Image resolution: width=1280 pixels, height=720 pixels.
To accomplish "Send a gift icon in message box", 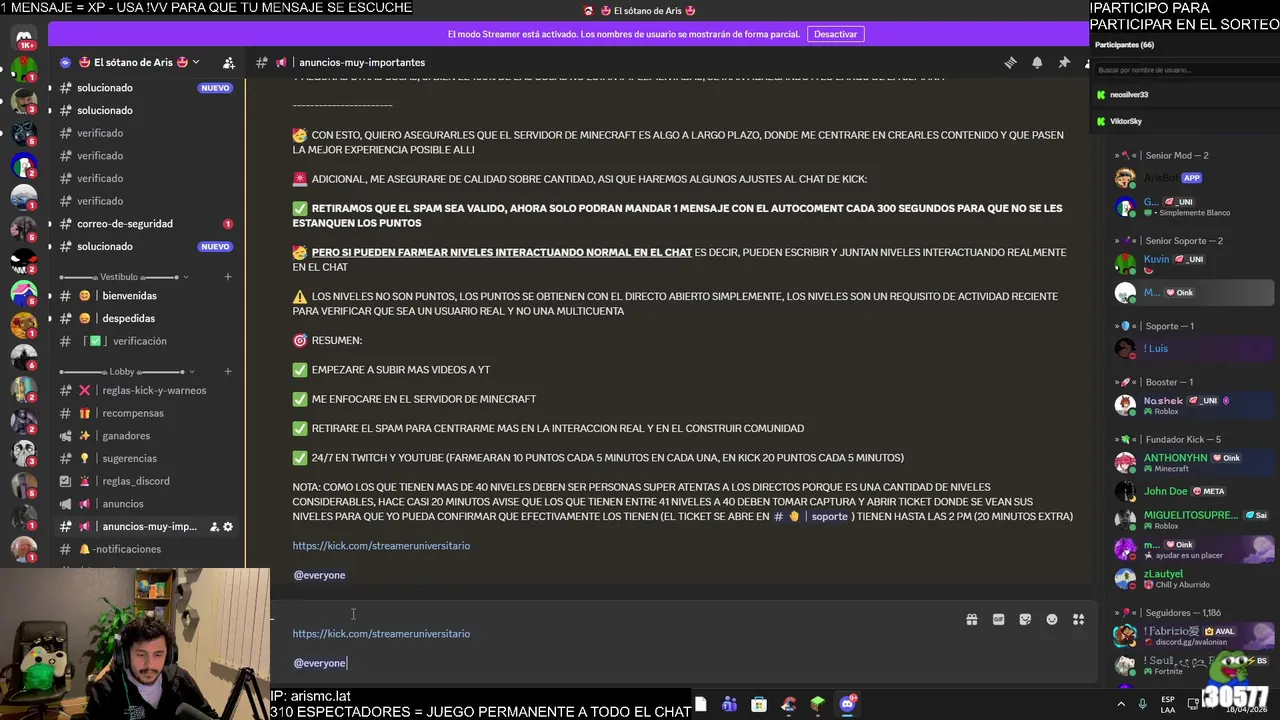I will click(971, 619).
